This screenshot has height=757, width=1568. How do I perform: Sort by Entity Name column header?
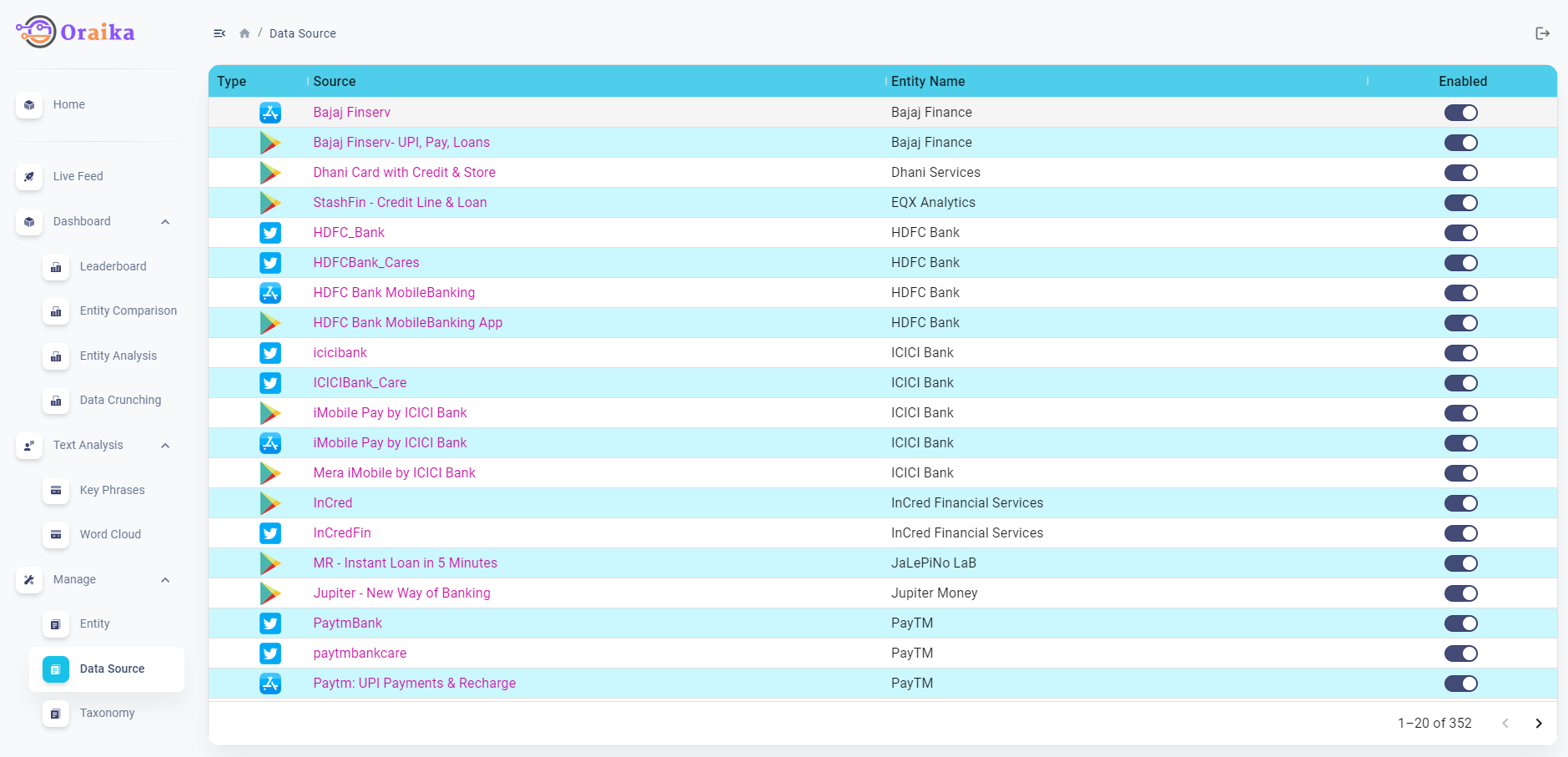coord(928,81)
